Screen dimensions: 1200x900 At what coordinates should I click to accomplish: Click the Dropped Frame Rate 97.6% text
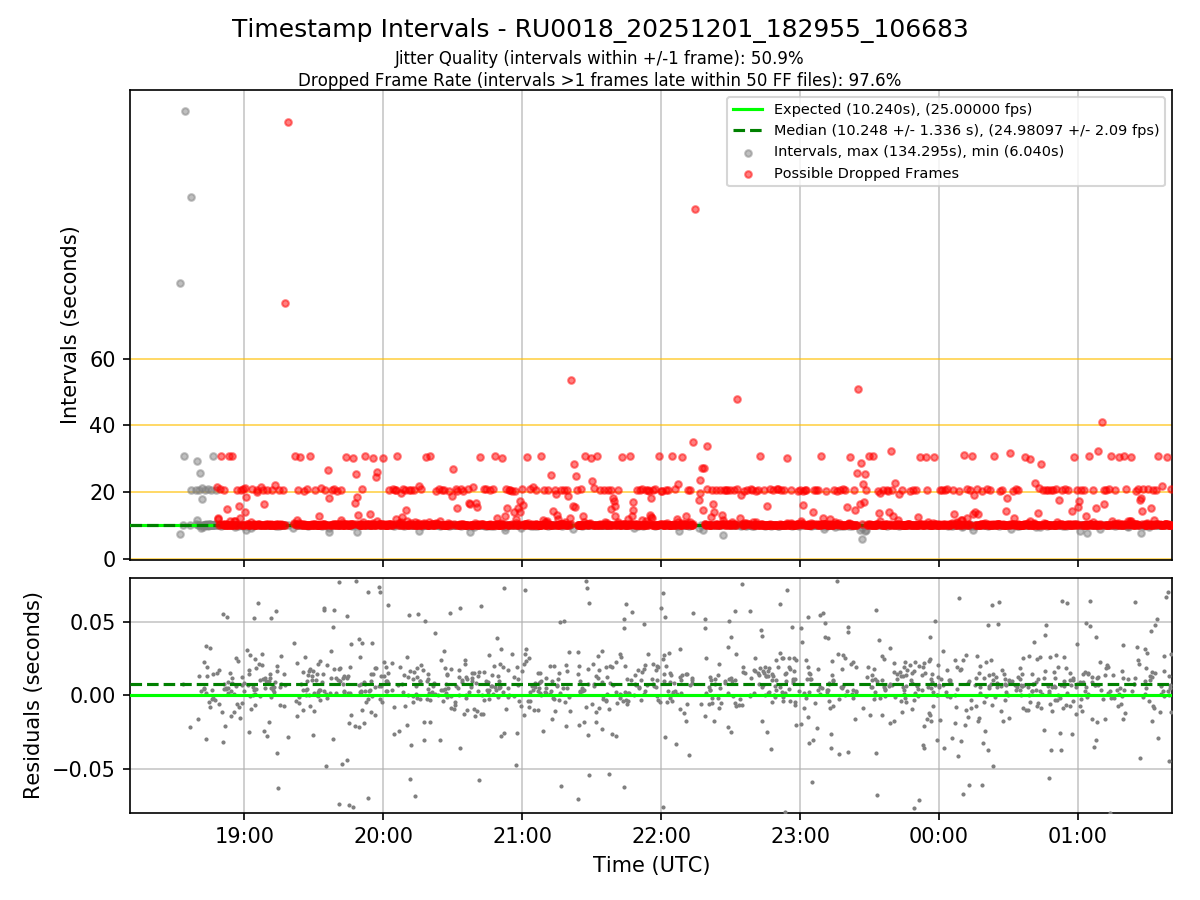point(600,80)
